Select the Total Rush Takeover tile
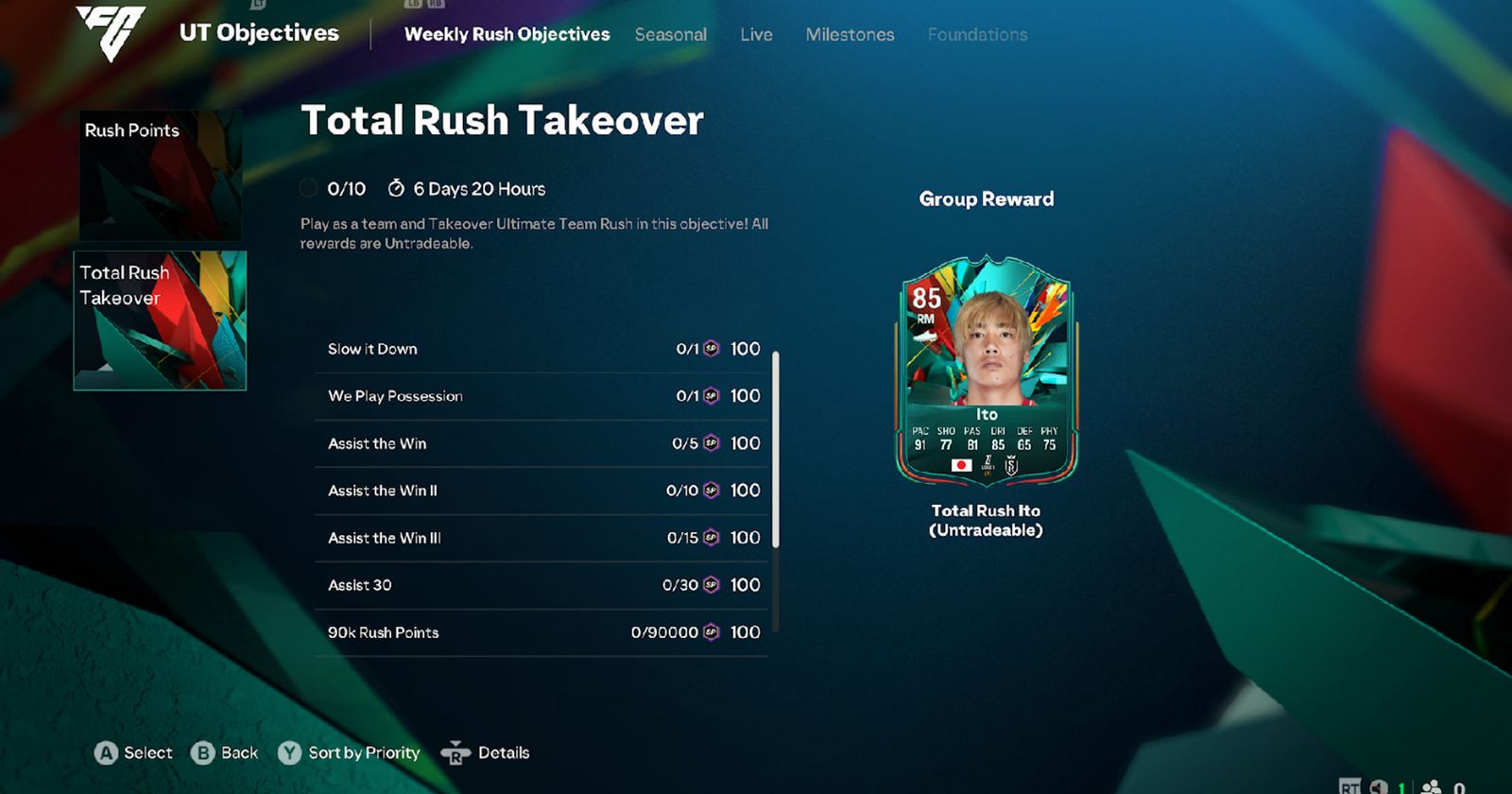This screenshot has width=1512, height=794. [x=161, y=320]
